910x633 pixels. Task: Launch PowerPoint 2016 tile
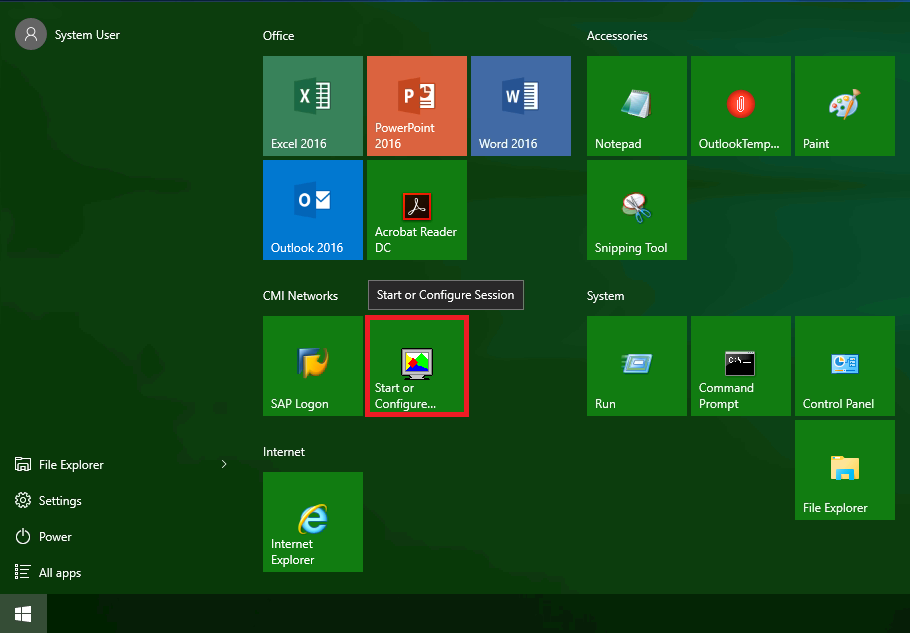pos(417,106)
